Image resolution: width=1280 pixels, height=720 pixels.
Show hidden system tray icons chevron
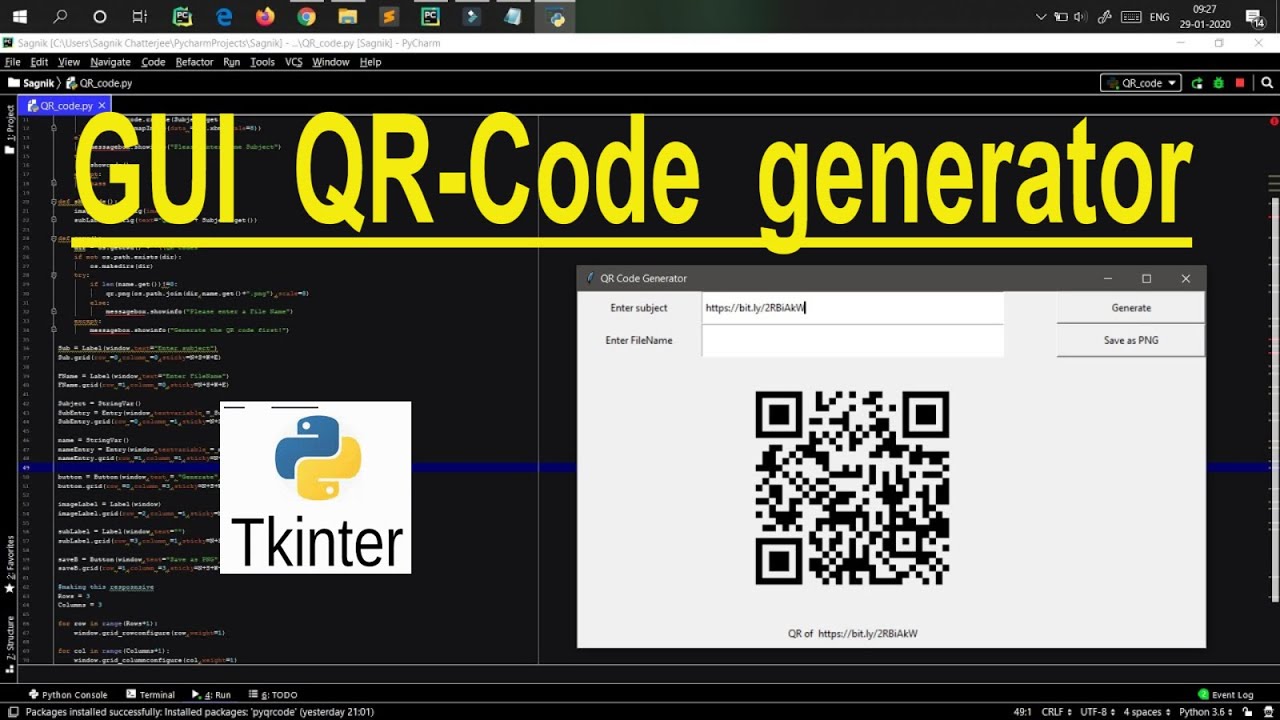click(x=1041, y=17)
